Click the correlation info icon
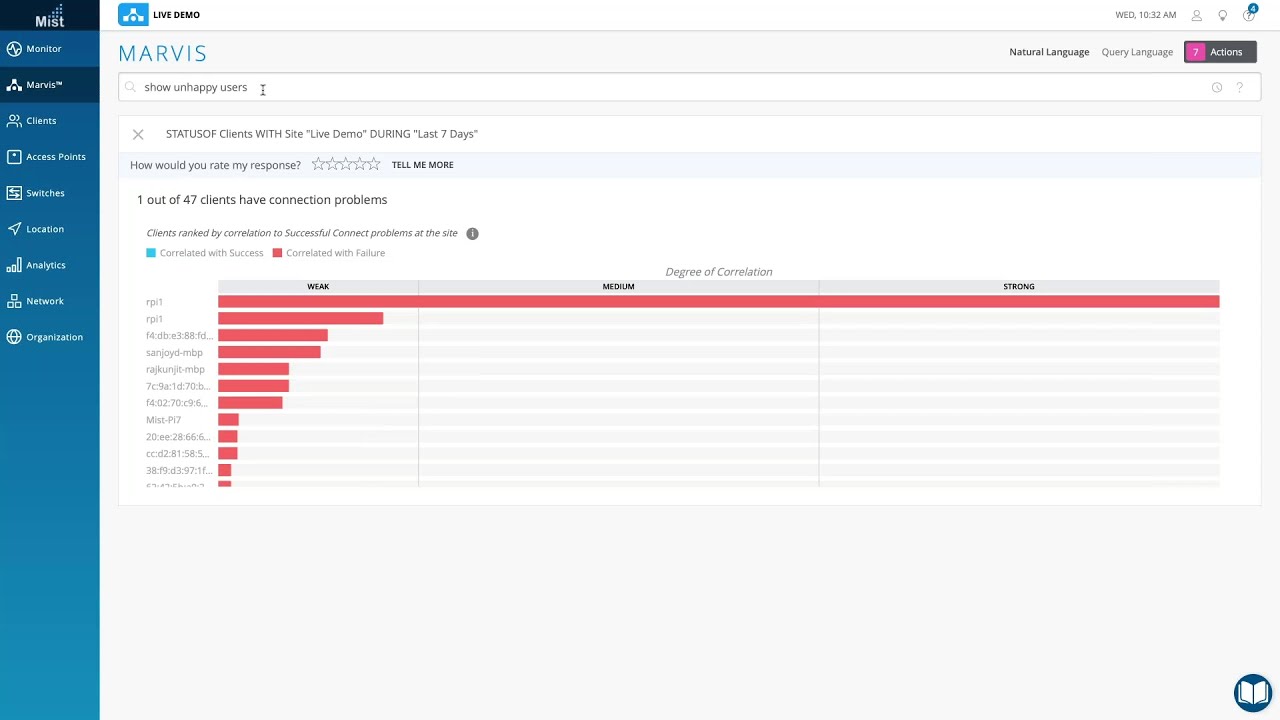 [x=472, y=233]
